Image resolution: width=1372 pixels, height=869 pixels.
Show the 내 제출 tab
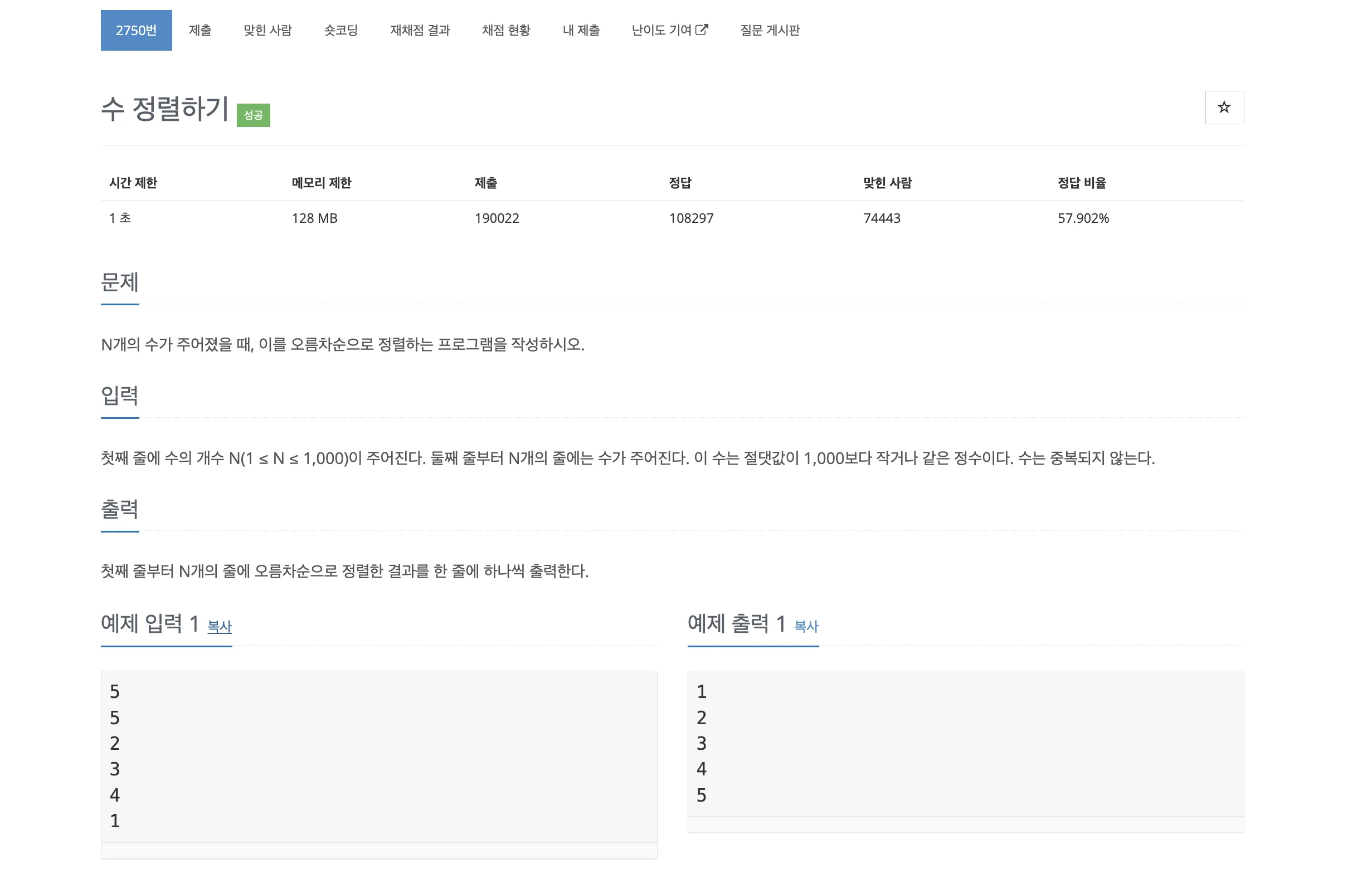click(581, 30)
